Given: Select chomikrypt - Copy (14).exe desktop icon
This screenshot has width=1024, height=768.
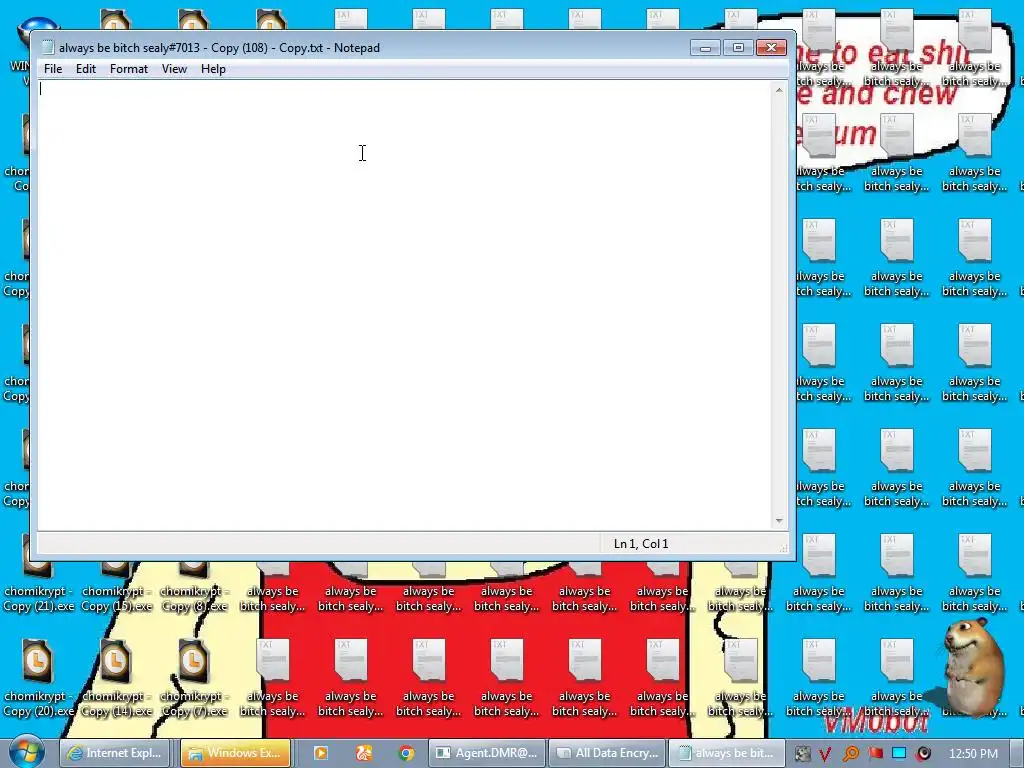Looking at the screenshot, I should [x=116, y=679].
